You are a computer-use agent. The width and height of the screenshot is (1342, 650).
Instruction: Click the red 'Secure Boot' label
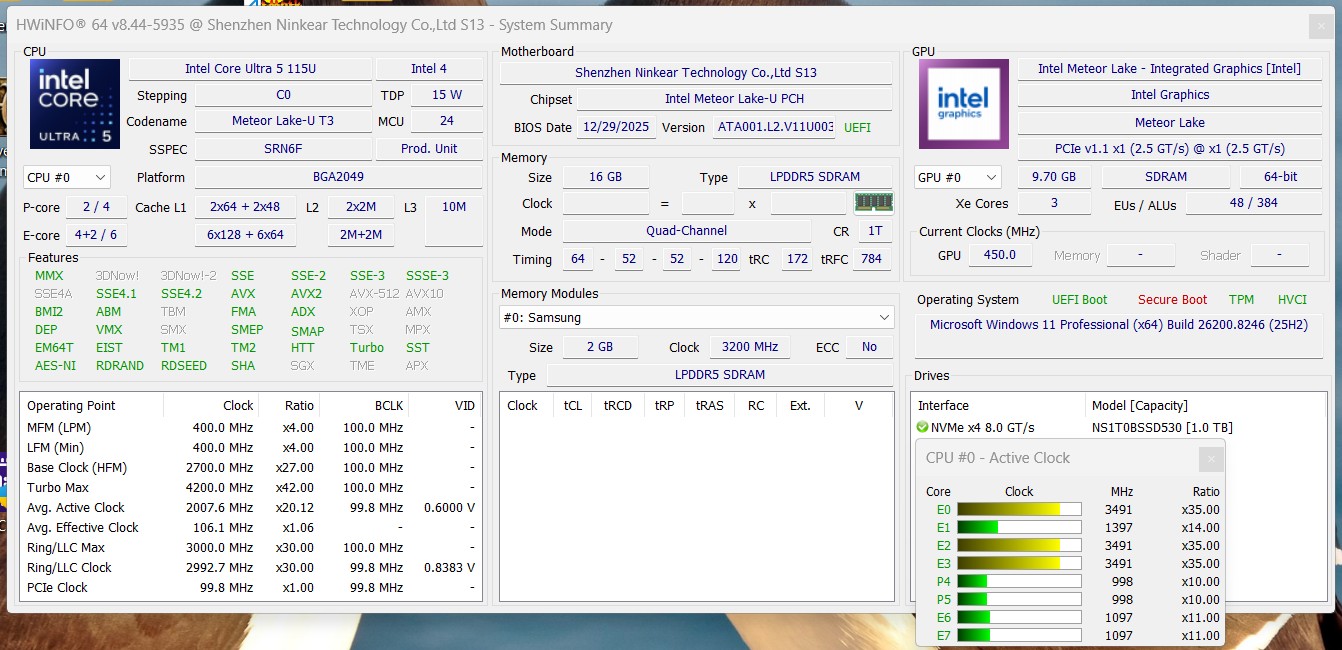click(x=1172, y=300)
